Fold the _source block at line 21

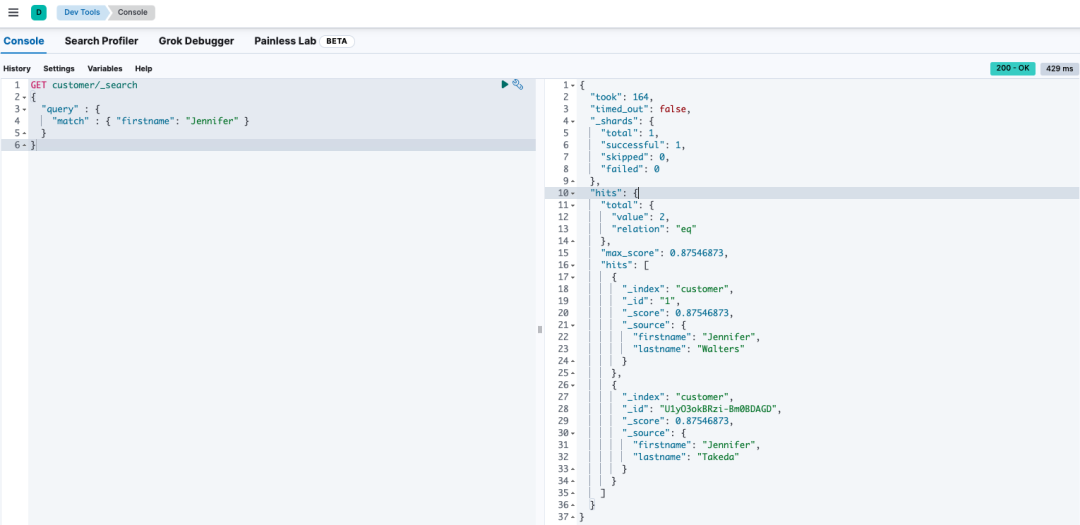tap(573, 325)
